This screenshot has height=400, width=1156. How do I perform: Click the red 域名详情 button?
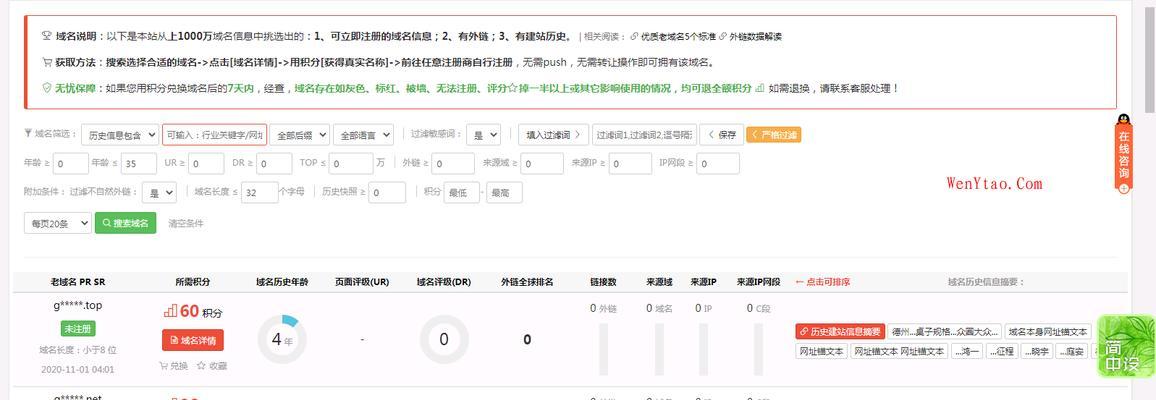tap(192, 340)
